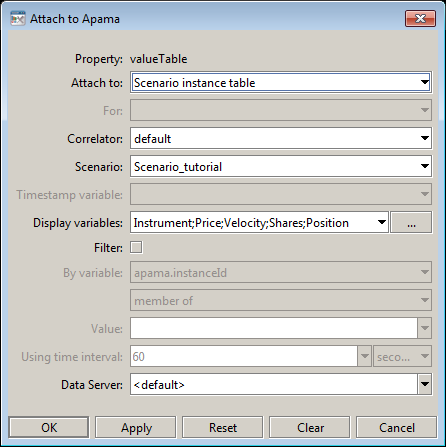Click the Reset button
Screen dimensions: 446x447
(223, 427)
